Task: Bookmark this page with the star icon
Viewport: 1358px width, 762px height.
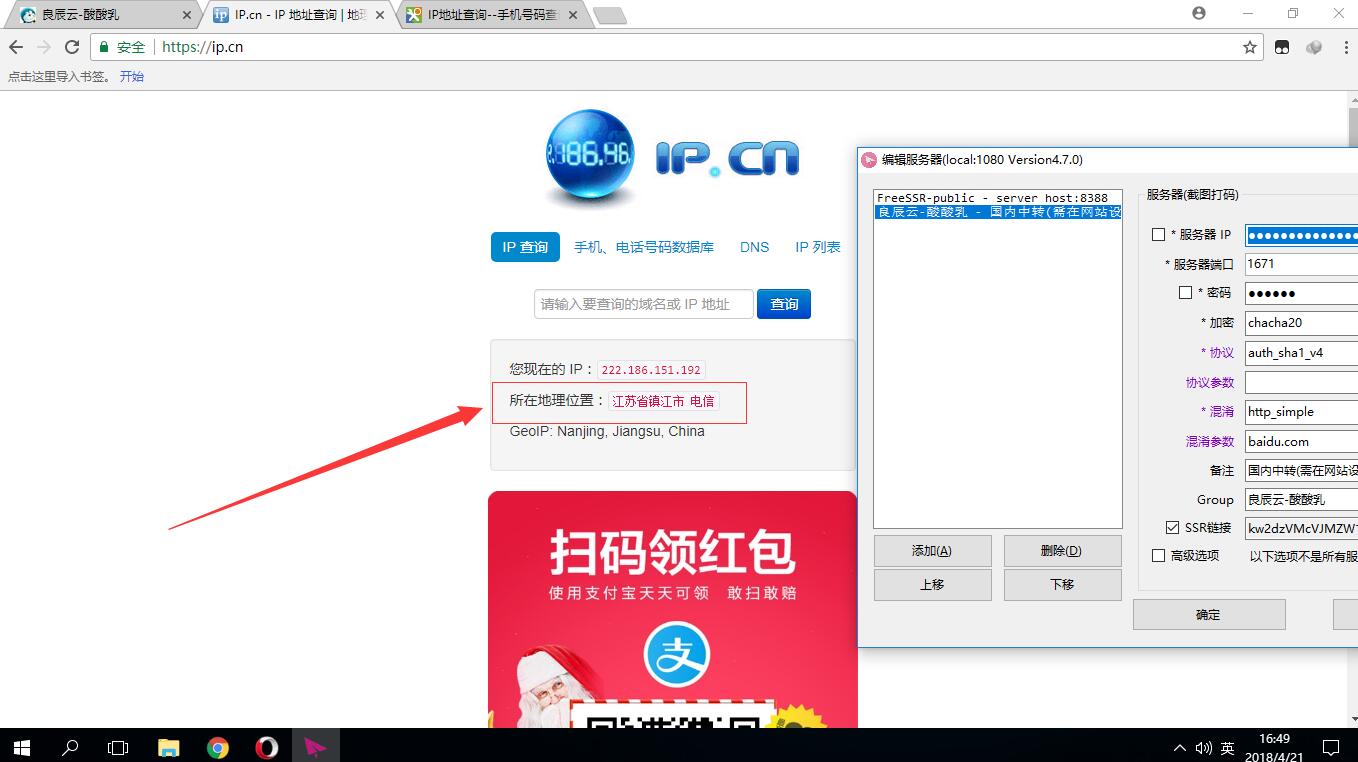Action: (x=1249, y=47)
